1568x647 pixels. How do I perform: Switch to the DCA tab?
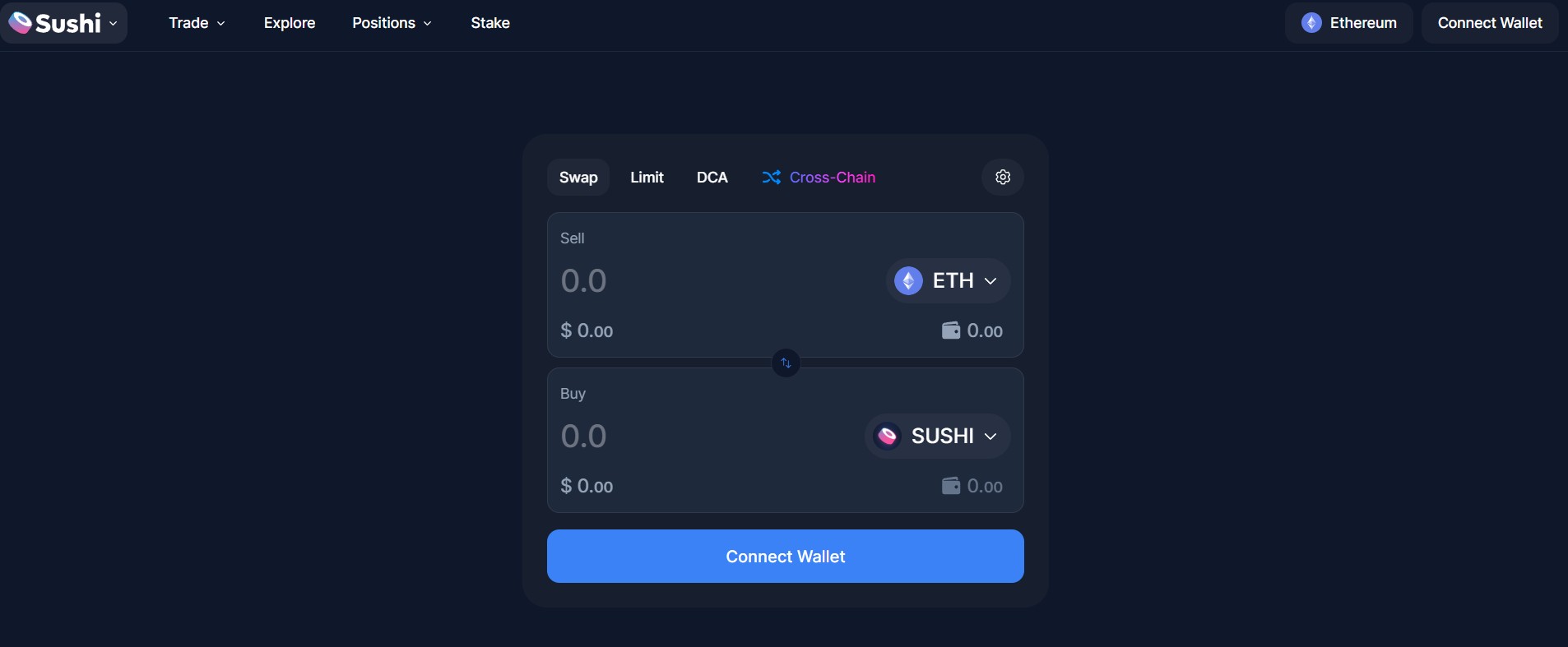point(712,178)
